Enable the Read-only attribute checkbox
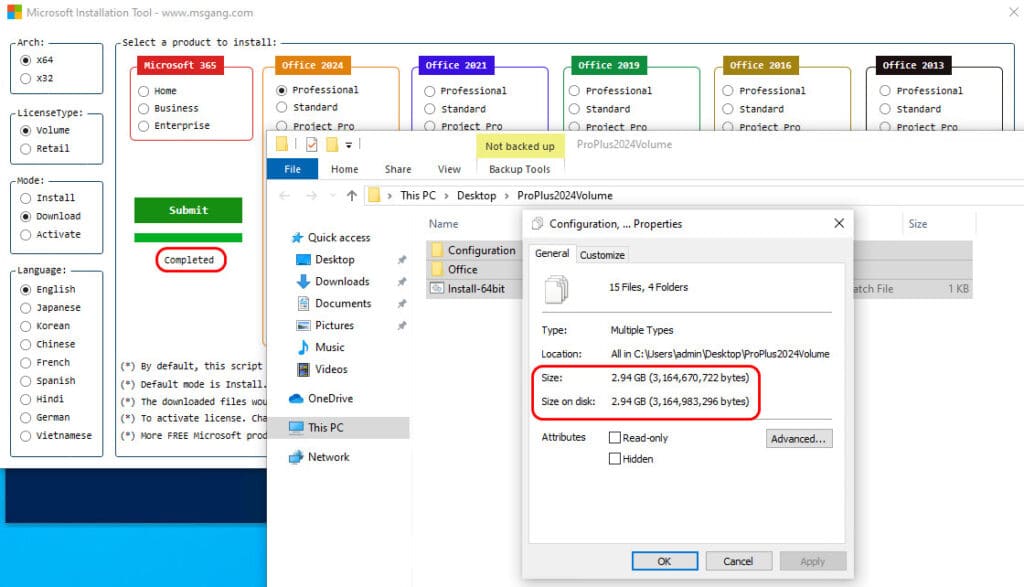1024x587 pixels. [x=615, y=438]
